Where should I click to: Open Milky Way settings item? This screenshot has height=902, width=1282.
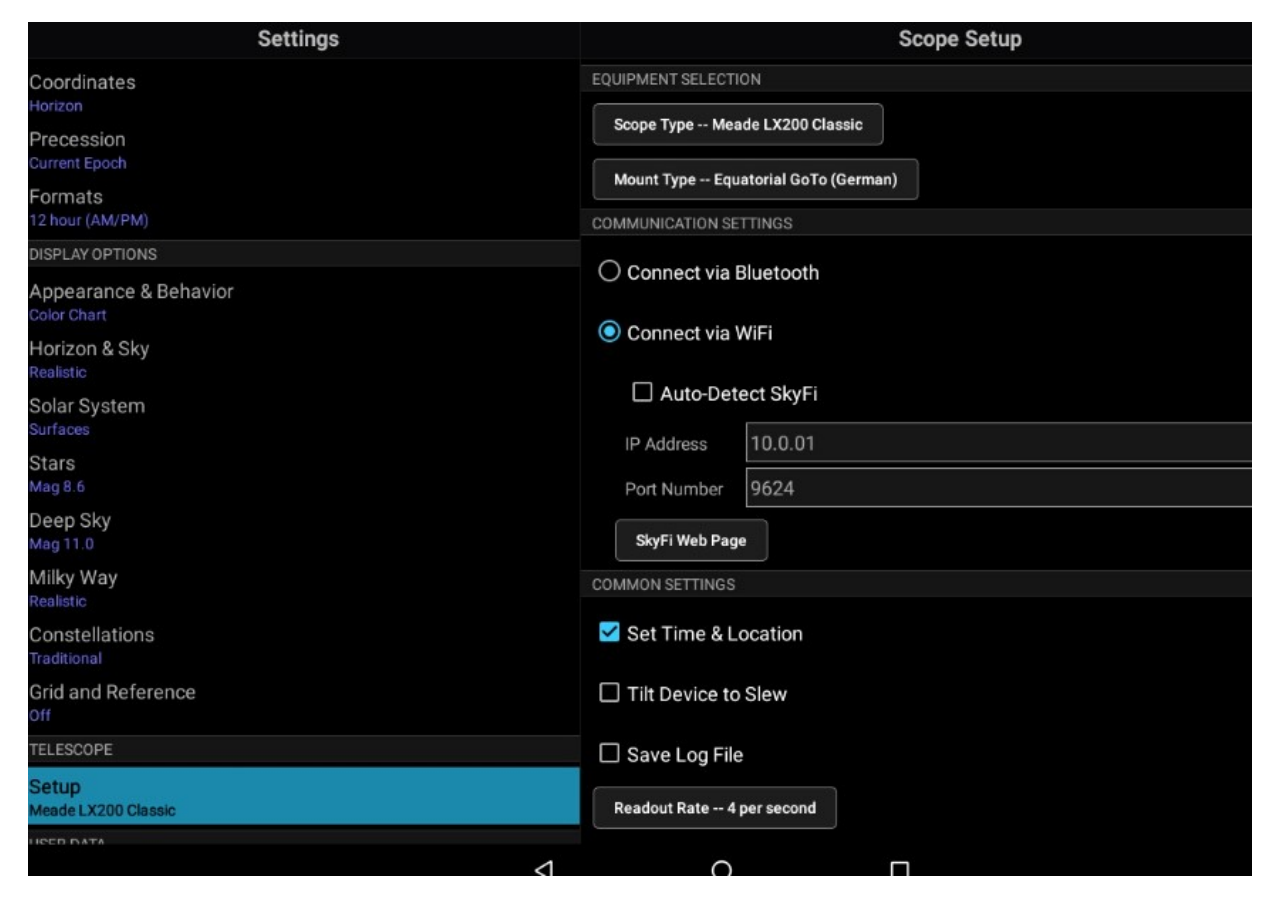pos(304,588)
